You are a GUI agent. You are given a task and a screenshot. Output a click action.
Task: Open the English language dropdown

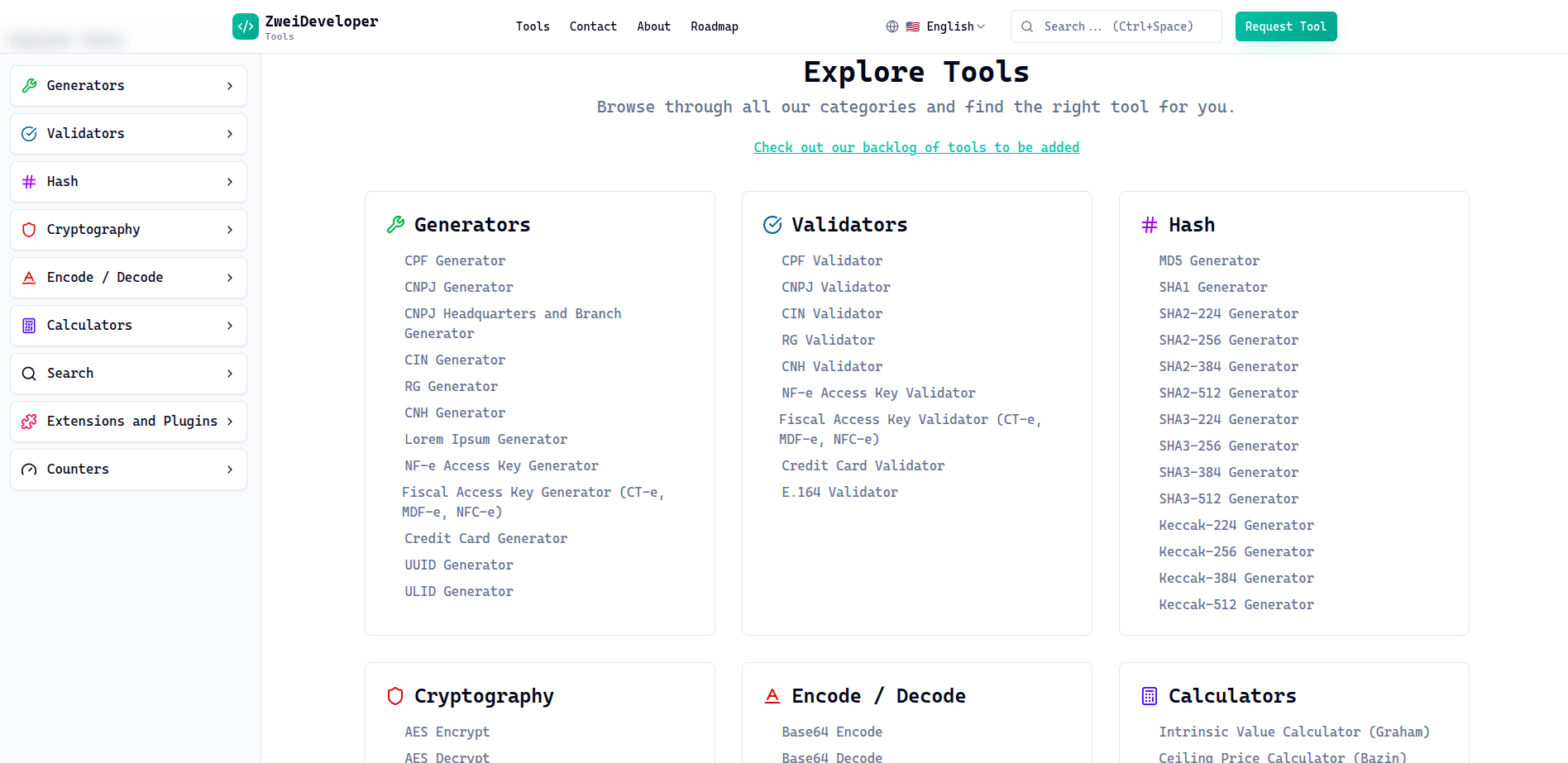949,26
